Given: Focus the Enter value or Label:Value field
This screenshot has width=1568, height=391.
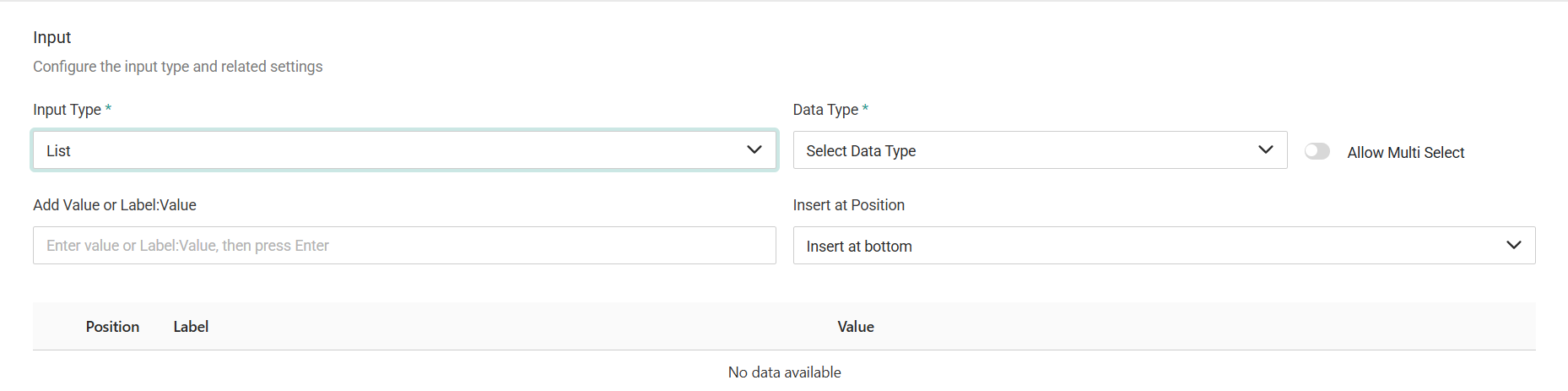Looking at the screenshot, I should click(x=403, y=246).
